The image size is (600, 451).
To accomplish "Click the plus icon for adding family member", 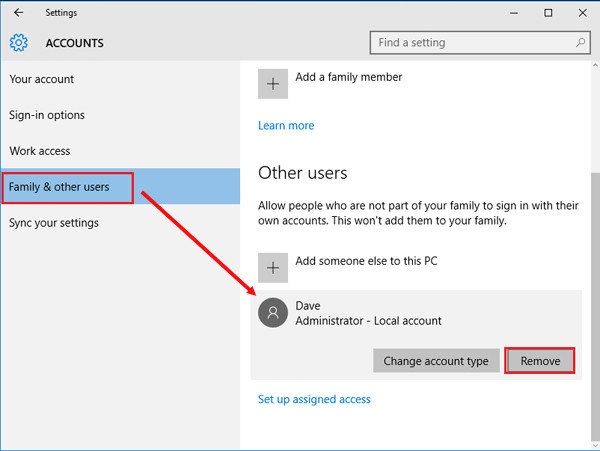I will pyautogui.click(x=273, y=84).
